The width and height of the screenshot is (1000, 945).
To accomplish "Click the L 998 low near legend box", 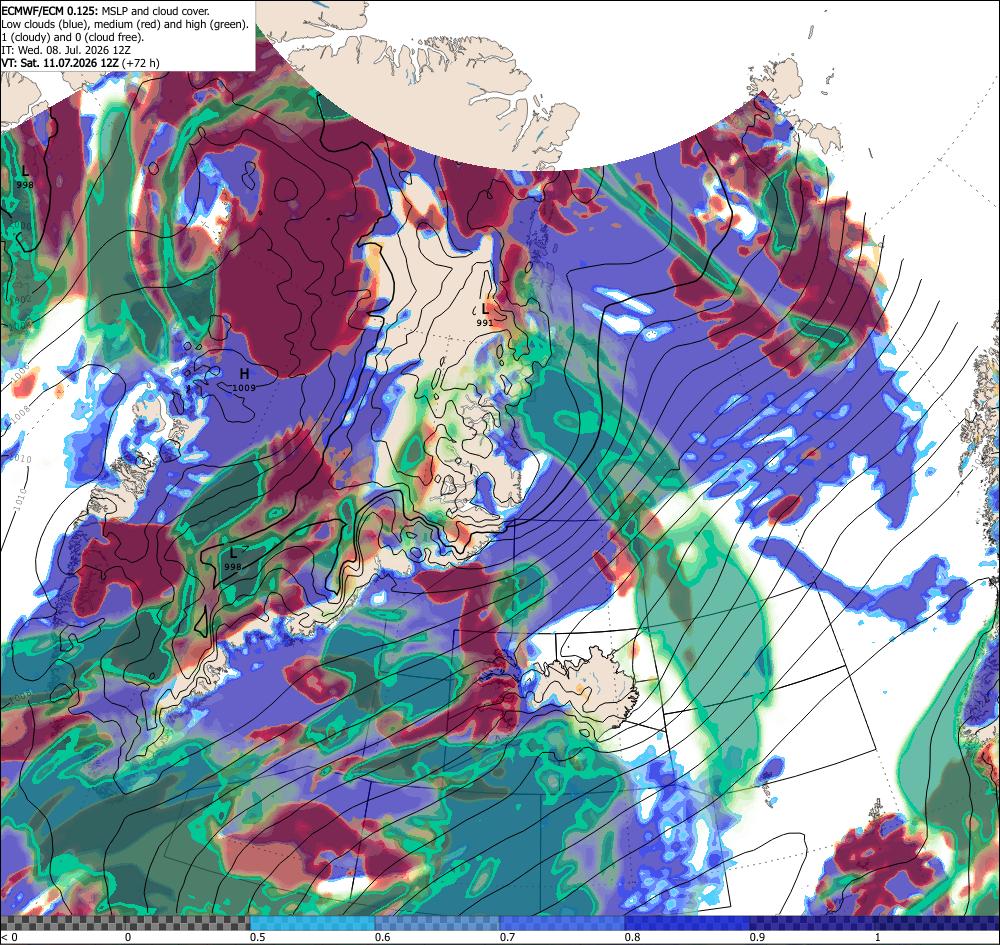I will pos(25,177).
